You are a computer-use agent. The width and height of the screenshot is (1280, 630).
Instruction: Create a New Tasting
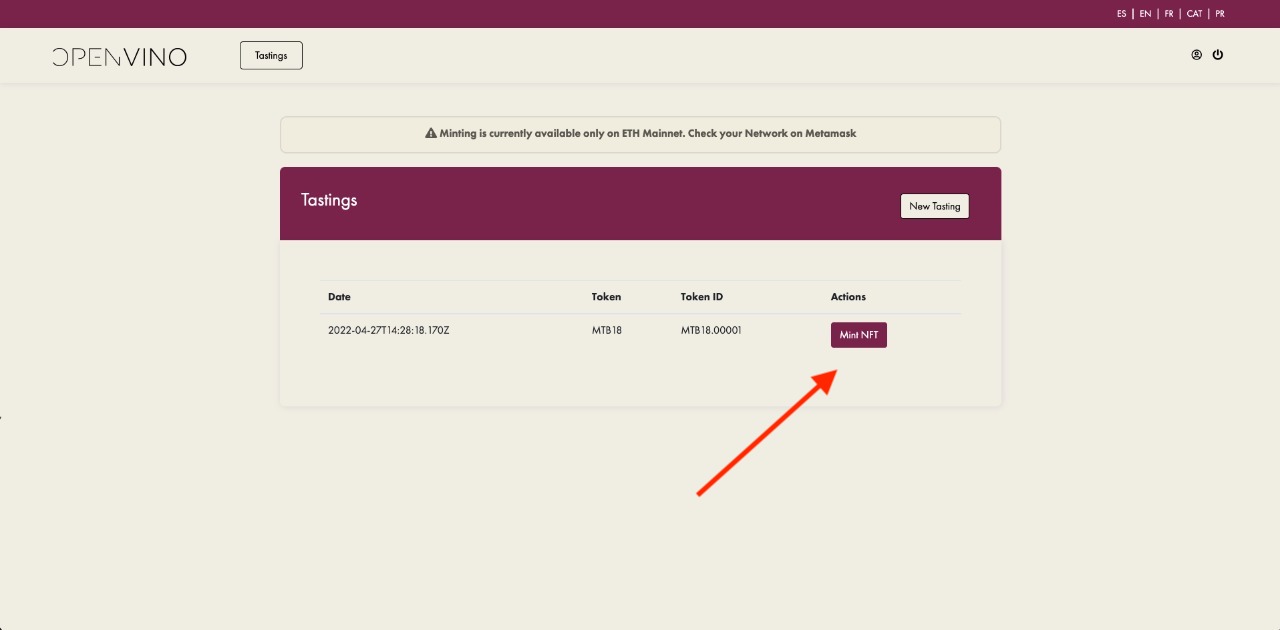click(935, 206)
